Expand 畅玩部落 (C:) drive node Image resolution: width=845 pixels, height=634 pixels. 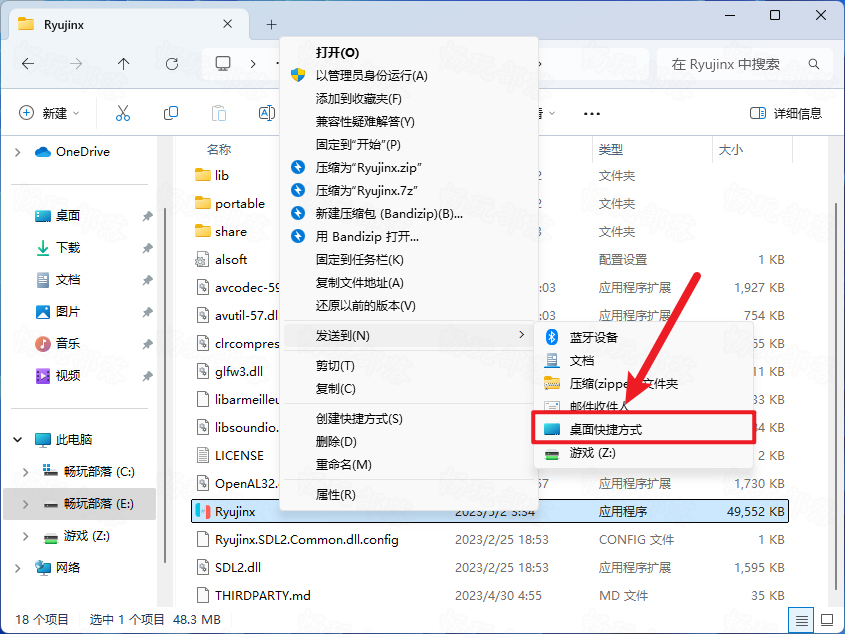click(25, 472)
